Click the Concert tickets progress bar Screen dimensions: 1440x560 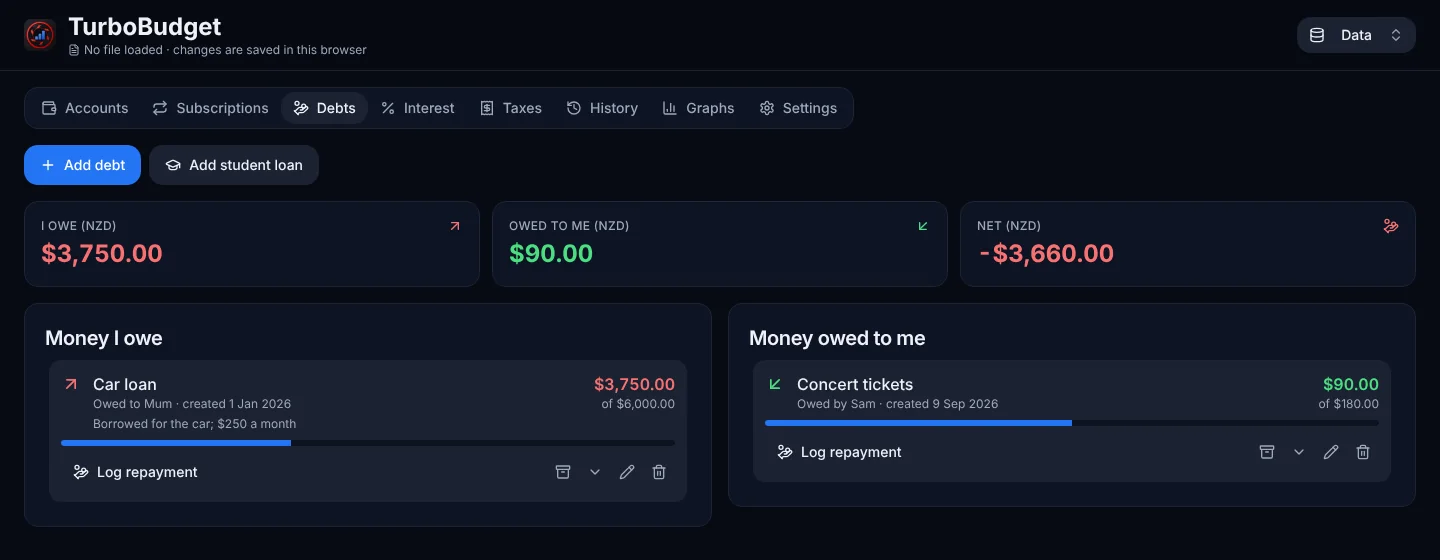click(1072, 423)
